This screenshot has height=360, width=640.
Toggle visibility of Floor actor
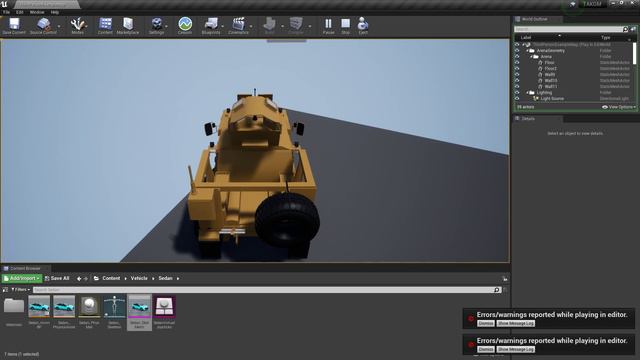(x=517, y=62)
